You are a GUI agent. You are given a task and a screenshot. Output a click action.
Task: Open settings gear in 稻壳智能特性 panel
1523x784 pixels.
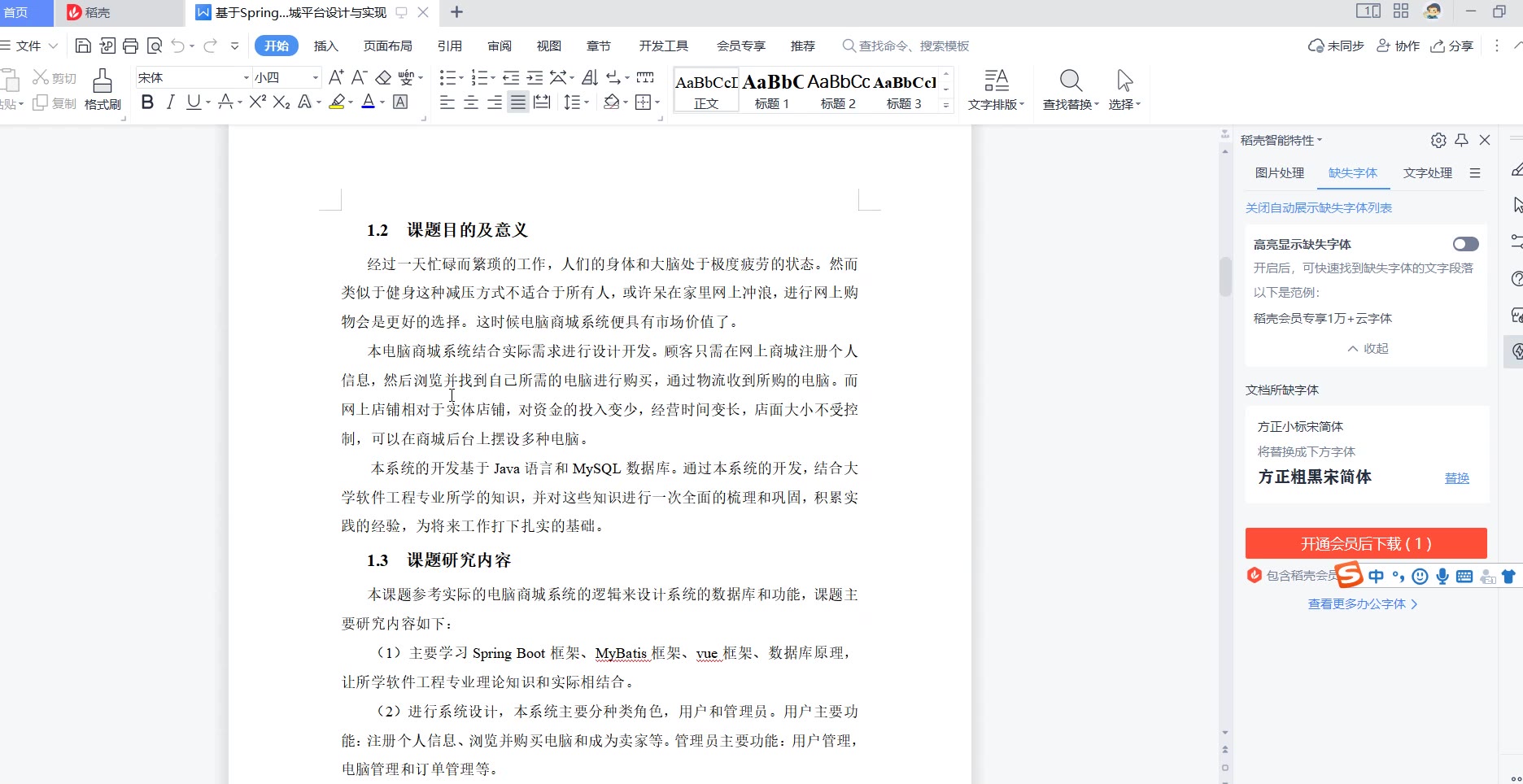(1438, 140)
